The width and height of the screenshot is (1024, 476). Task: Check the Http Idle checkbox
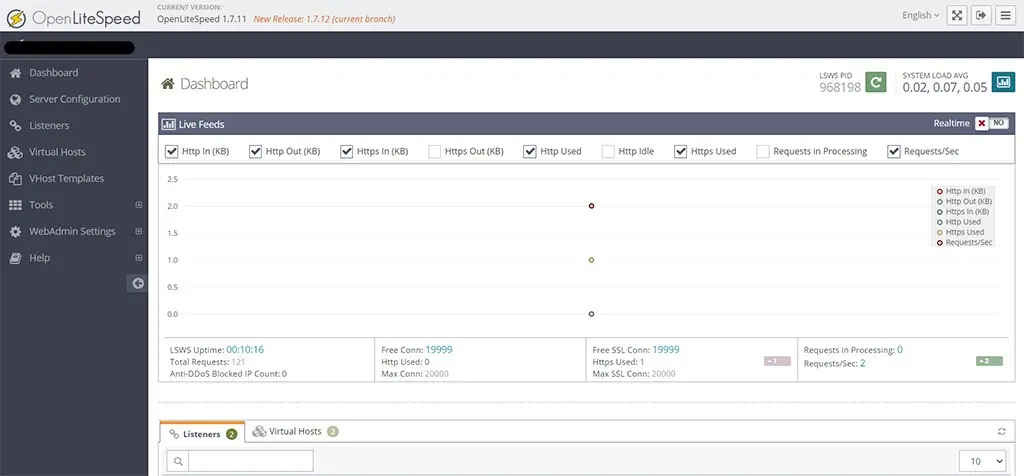(x=608, y=151)
